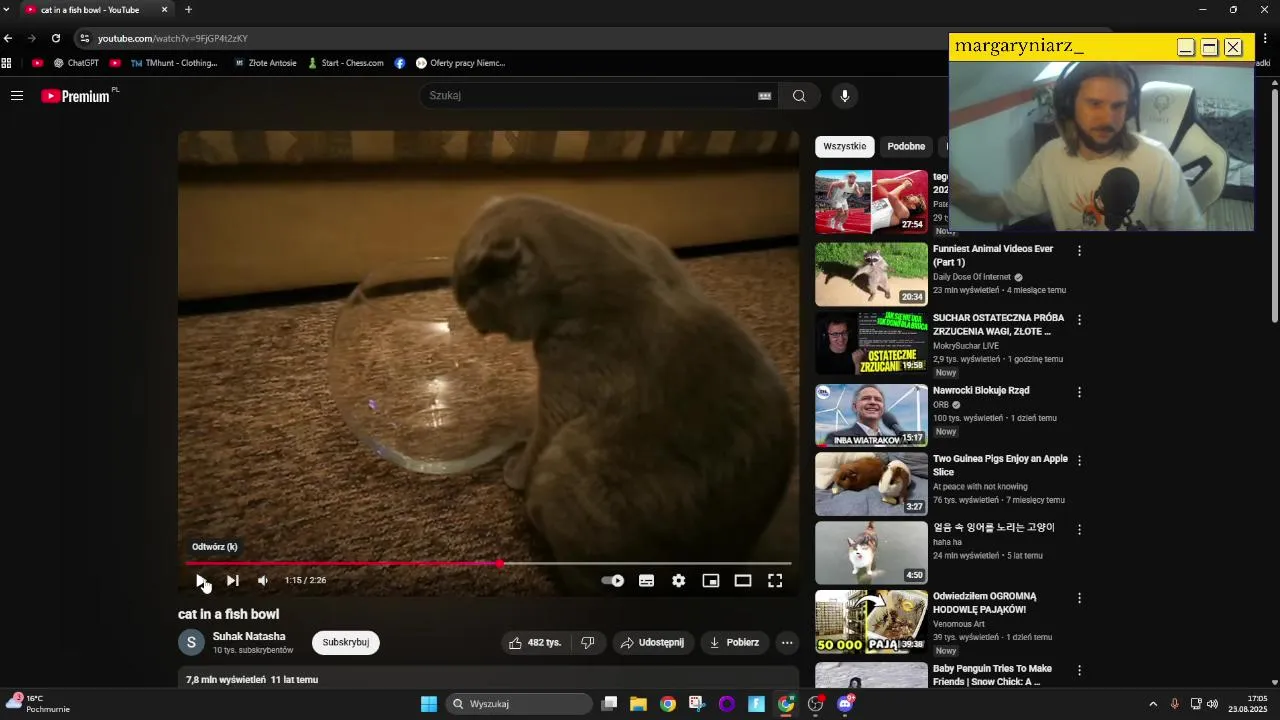Image resolution: width=1280 pixels, height=720 pixels.
Task: Toggle subtitles in the video player
Action: (x=647, y=580)
